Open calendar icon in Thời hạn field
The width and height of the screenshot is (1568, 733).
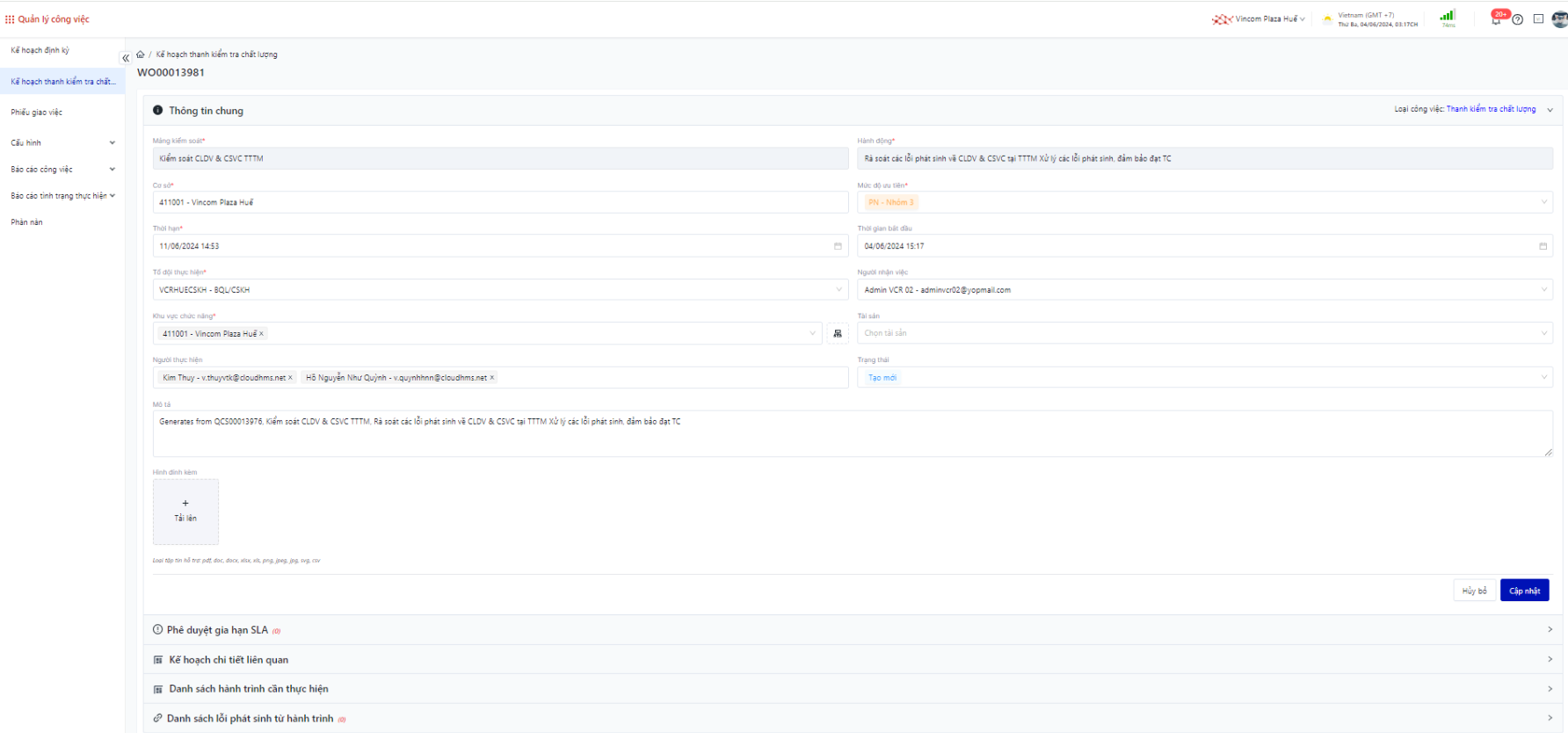coord(838,246)
